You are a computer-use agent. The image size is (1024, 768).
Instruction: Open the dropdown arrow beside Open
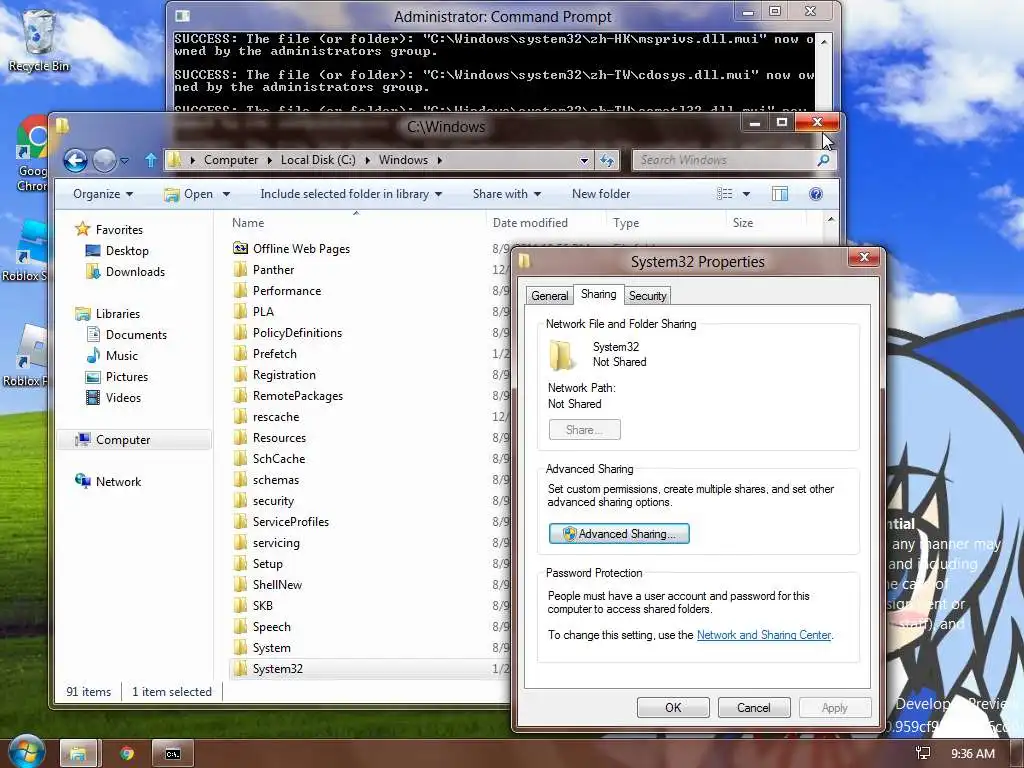click(x=226, y=194)
